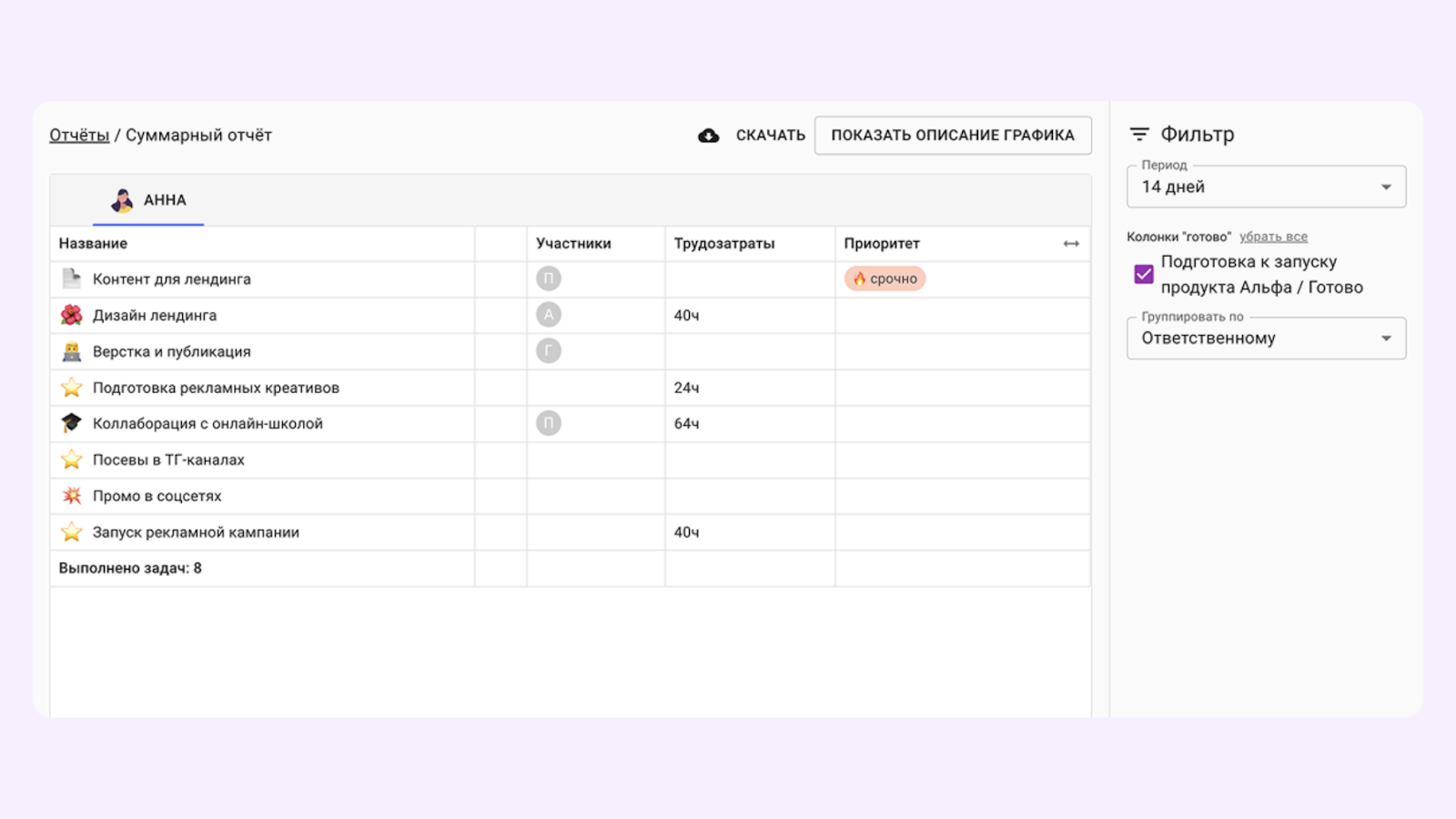Expand the Группировать по dropdown
1456x819 pixels.
click(1266, 338)
